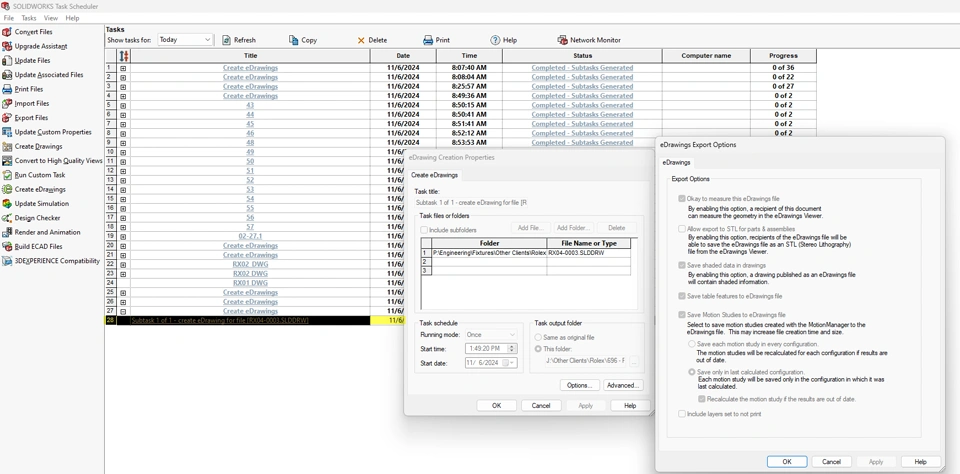Select Save only in last calculated configuration
Viewport: 960px width, 474px height.
692,372
